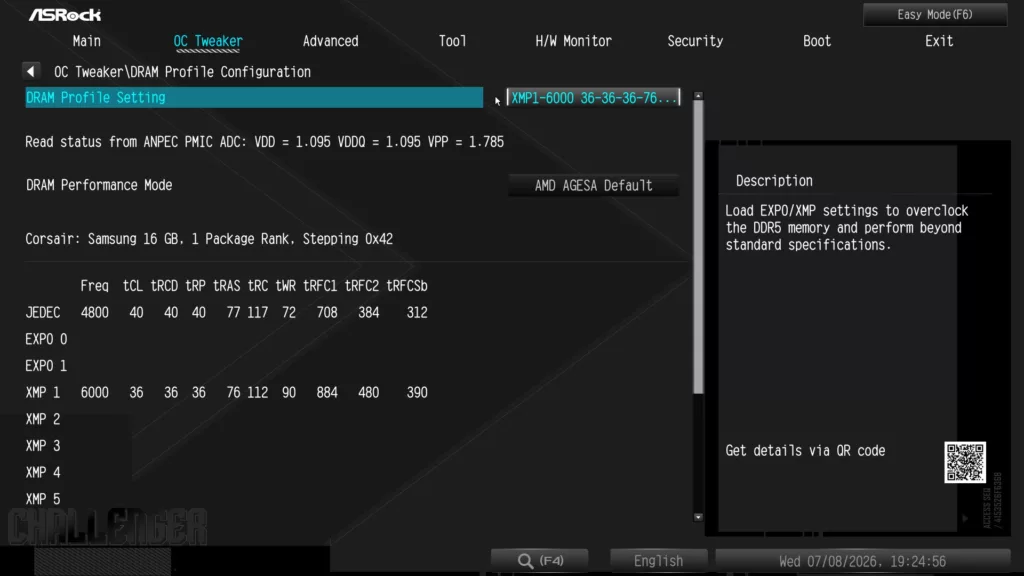Click the XMP 2 row label
This screenshot has height=576, width=1024.
43,419
